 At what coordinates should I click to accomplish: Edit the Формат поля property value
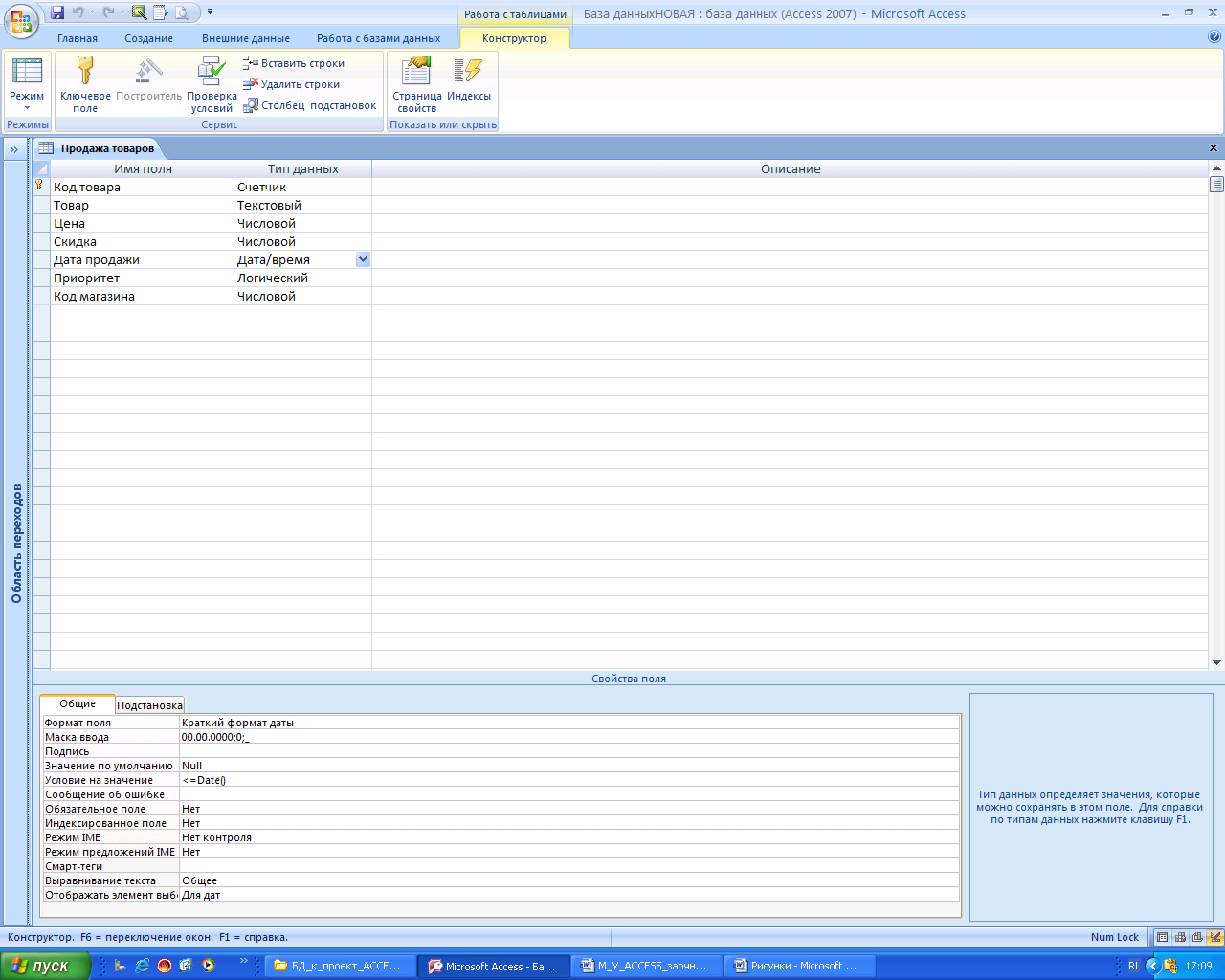569,723
